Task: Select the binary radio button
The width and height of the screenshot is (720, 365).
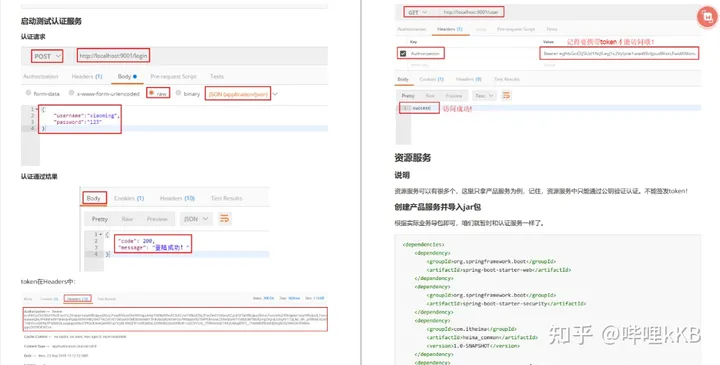Action: click(178, 93)
